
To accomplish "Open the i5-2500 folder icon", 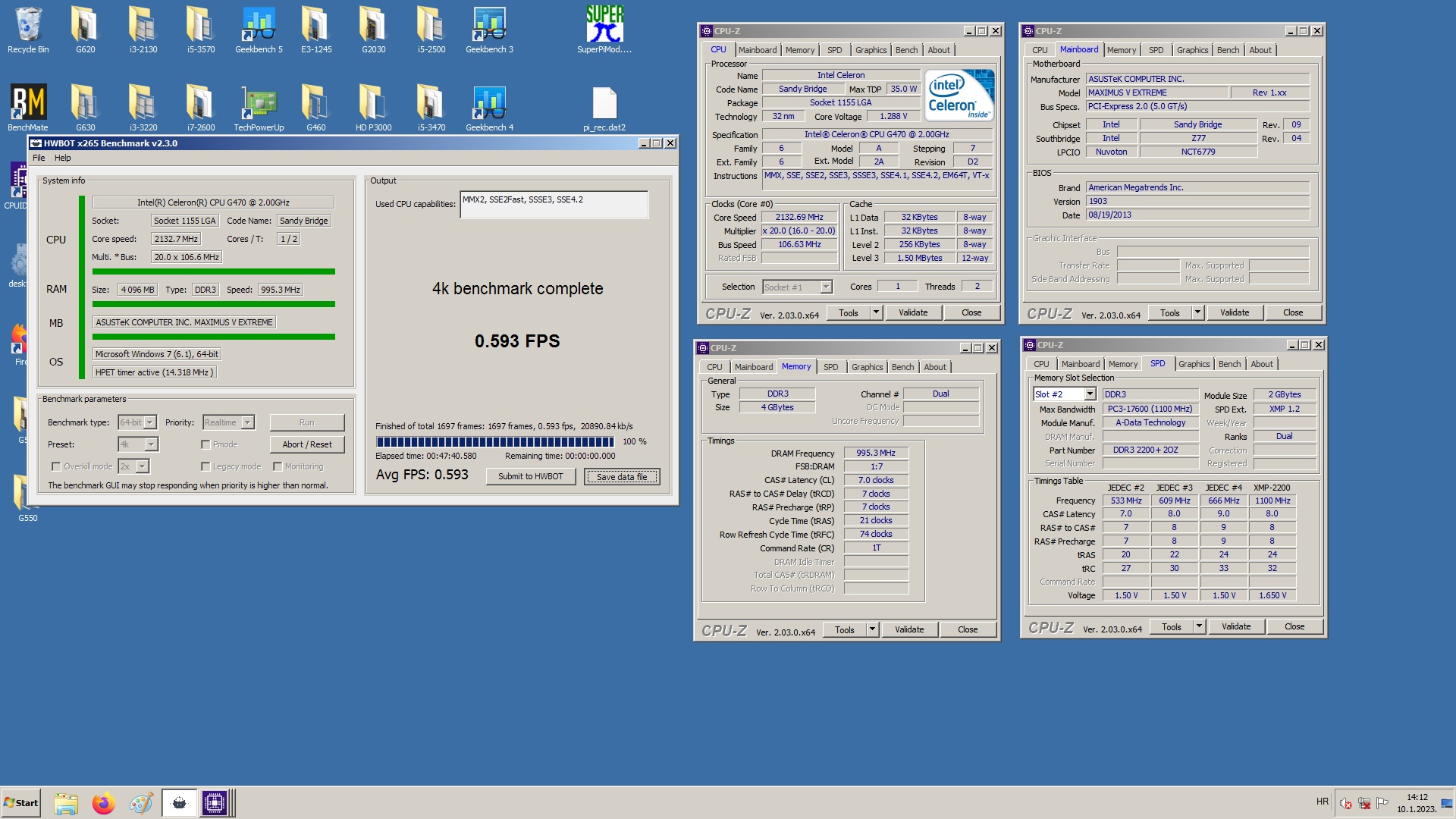I will tap(431, 30).
